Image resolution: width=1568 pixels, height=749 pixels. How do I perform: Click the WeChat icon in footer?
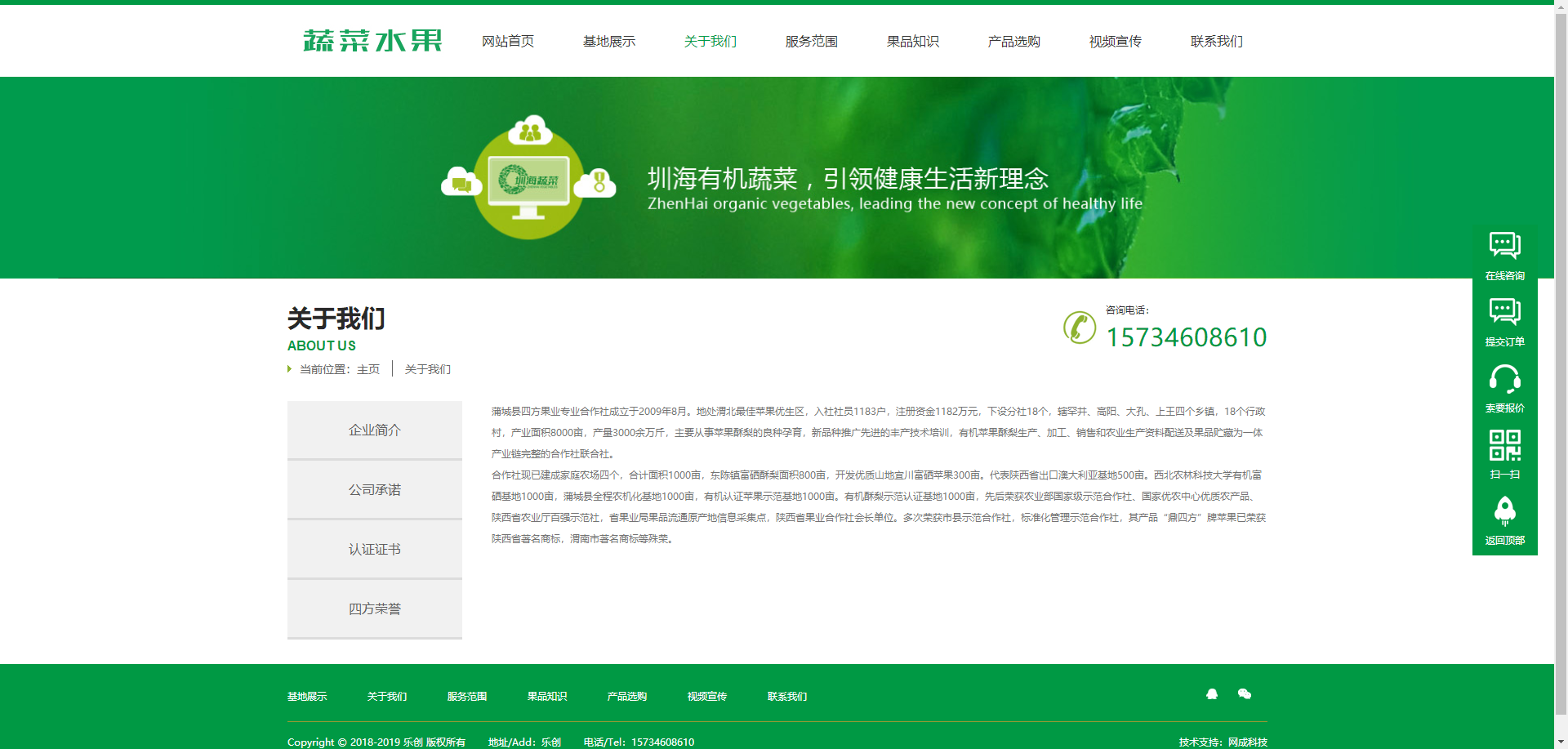click(1245, 694)
